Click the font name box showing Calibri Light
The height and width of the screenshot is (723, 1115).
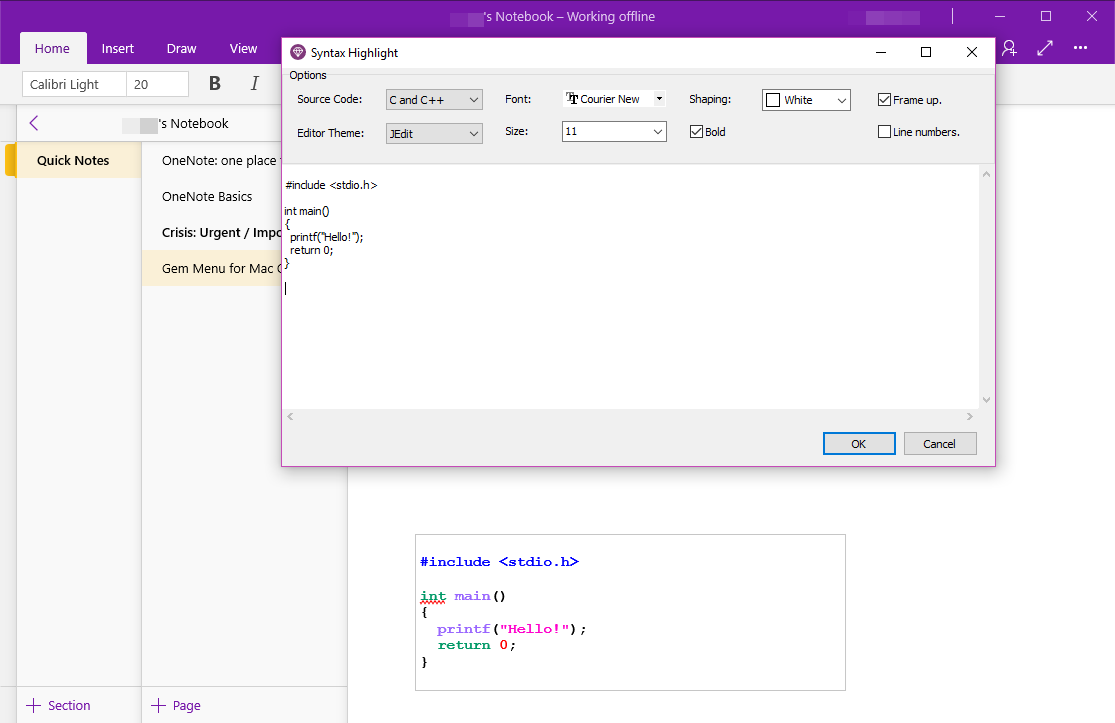click(74, 84)
